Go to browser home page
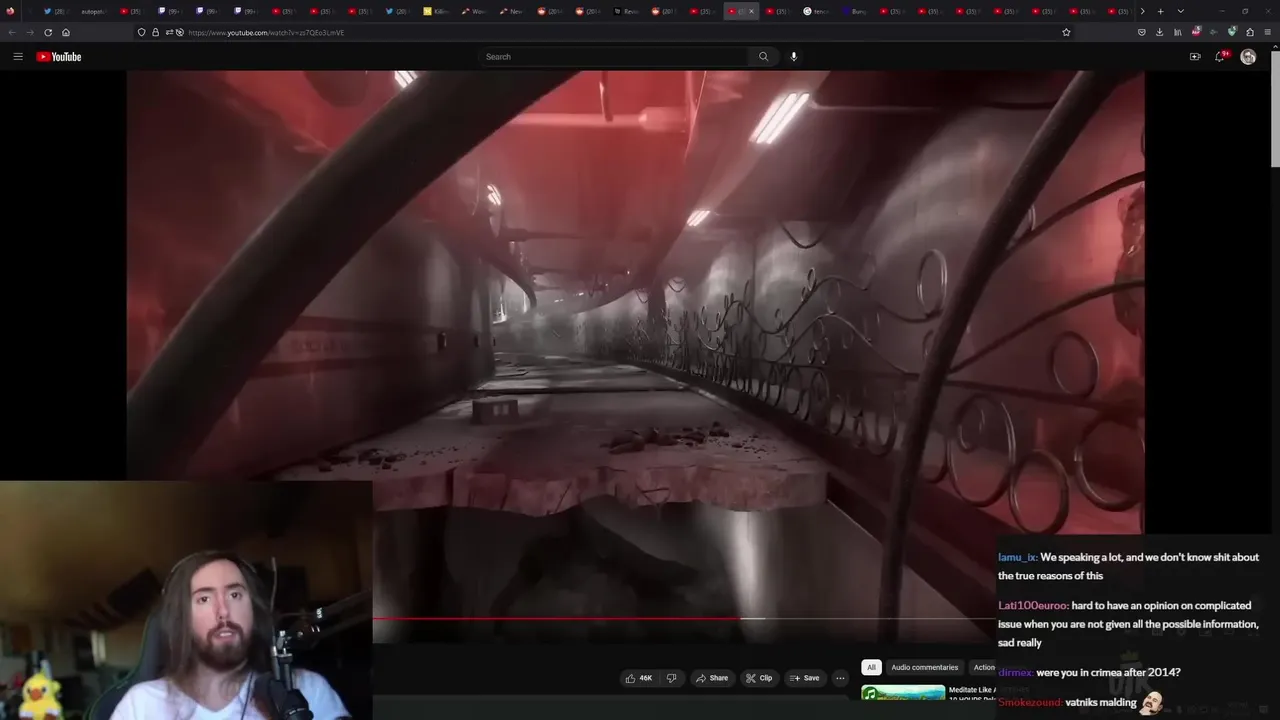Screen dimensions: 1280x720 point(66,32)
